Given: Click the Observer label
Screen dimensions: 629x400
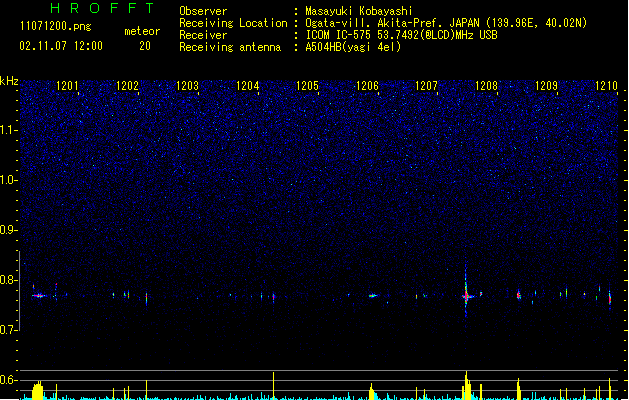Looking at the screenshot, I should 203,11.
